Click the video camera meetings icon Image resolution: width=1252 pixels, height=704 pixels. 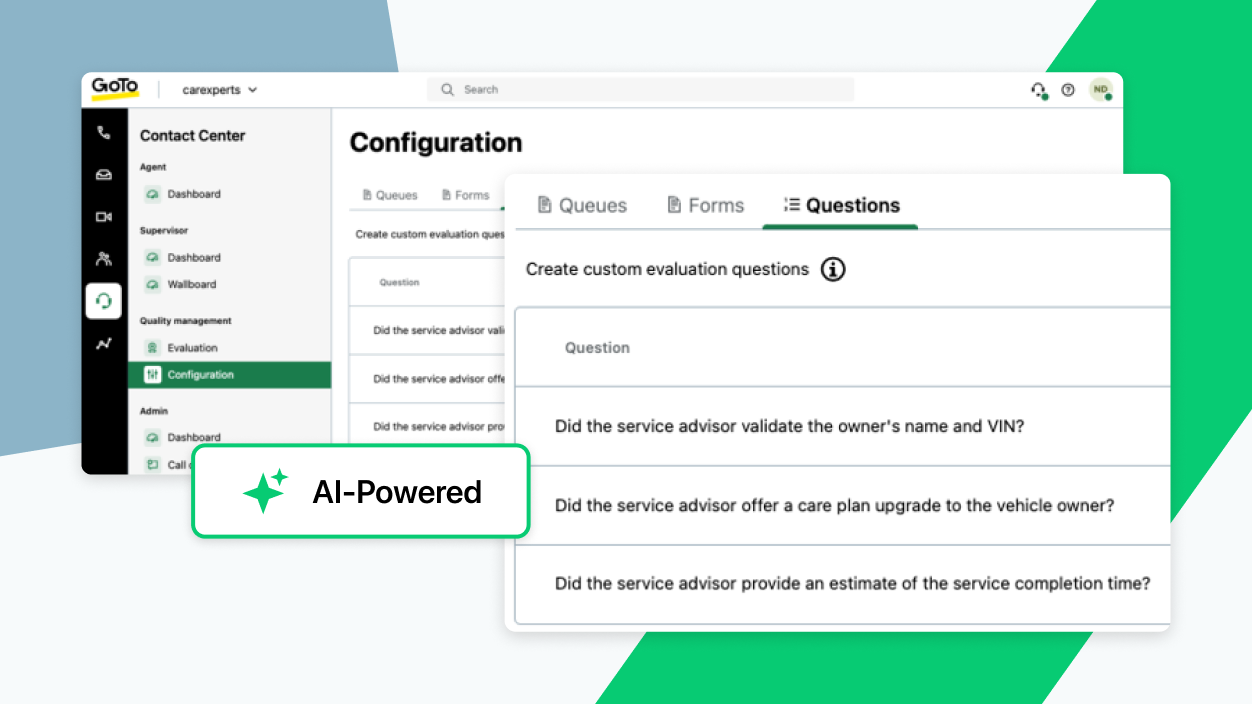tap(104, 217)
